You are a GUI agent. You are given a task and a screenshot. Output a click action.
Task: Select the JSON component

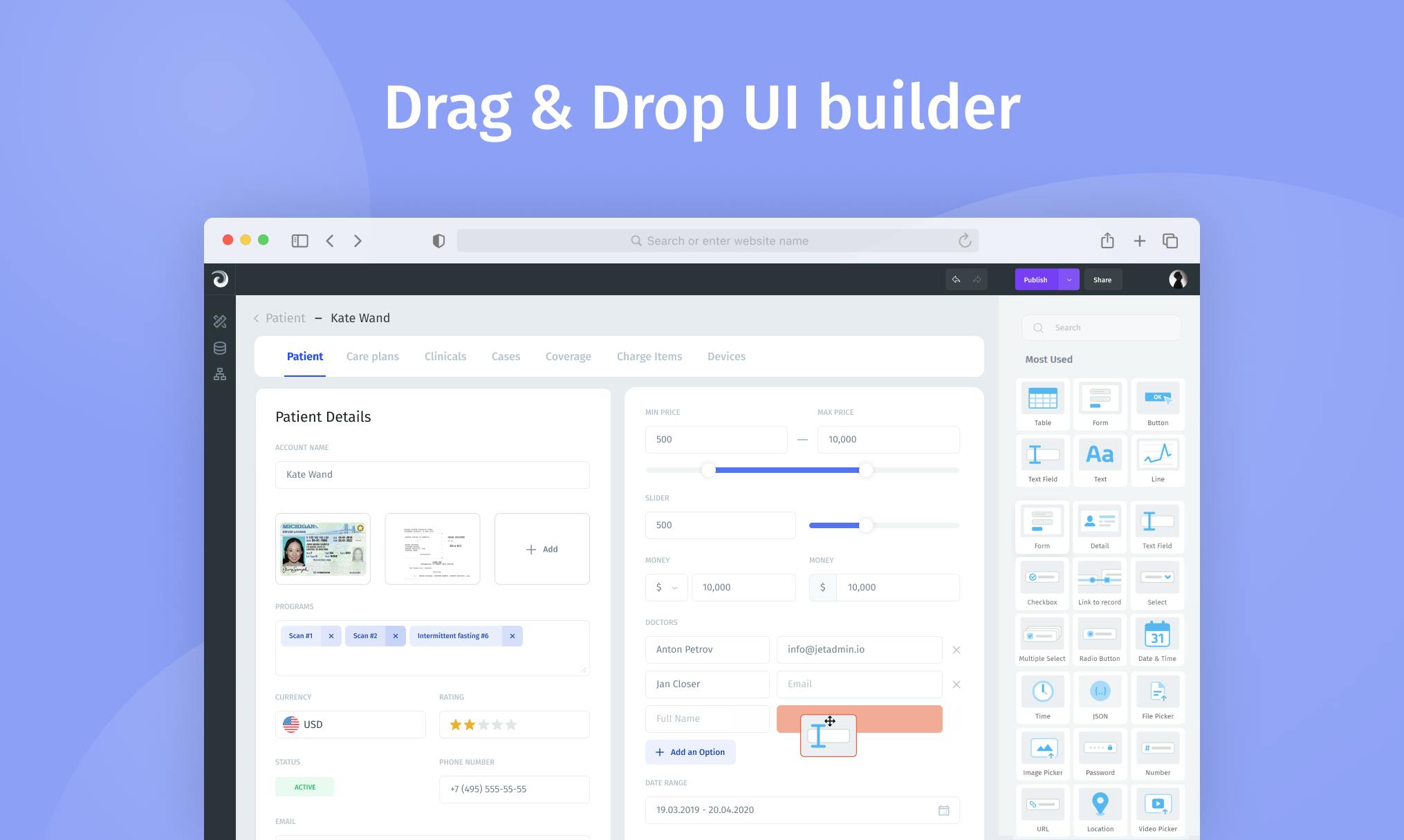pos(1100,698)
